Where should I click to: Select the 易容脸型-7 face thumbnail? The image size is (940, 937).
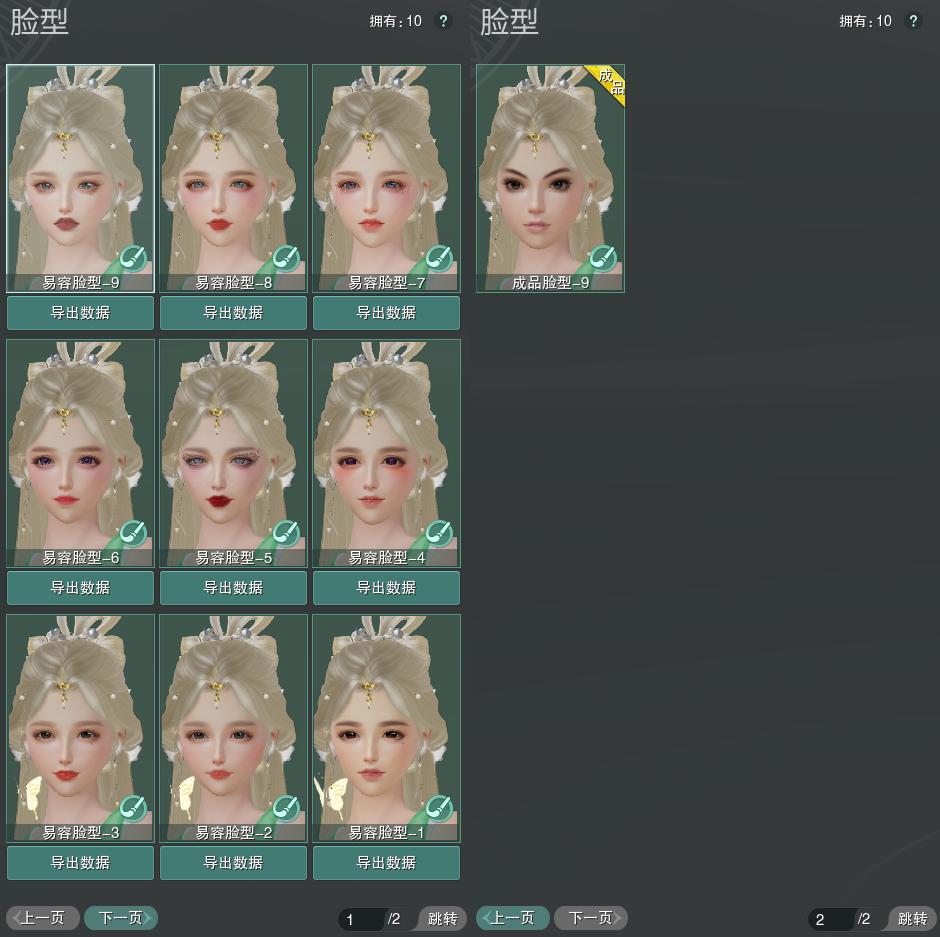[x=387, y=179]
